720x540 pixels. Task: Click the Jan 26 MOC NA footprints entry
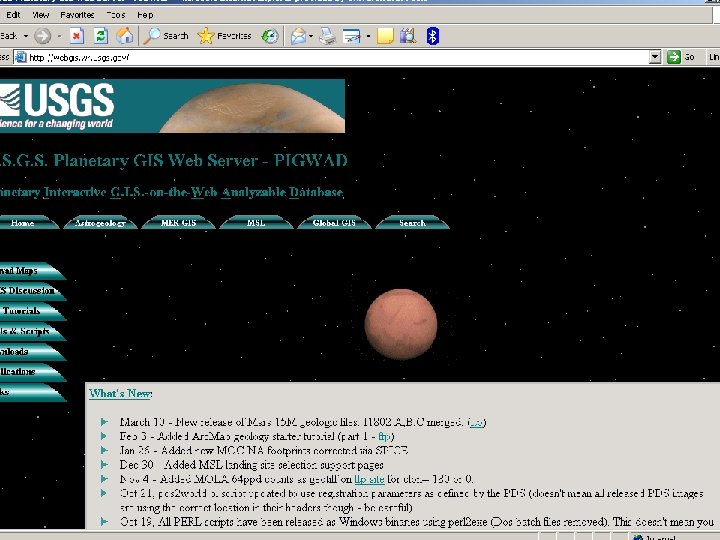pos(264,450)
